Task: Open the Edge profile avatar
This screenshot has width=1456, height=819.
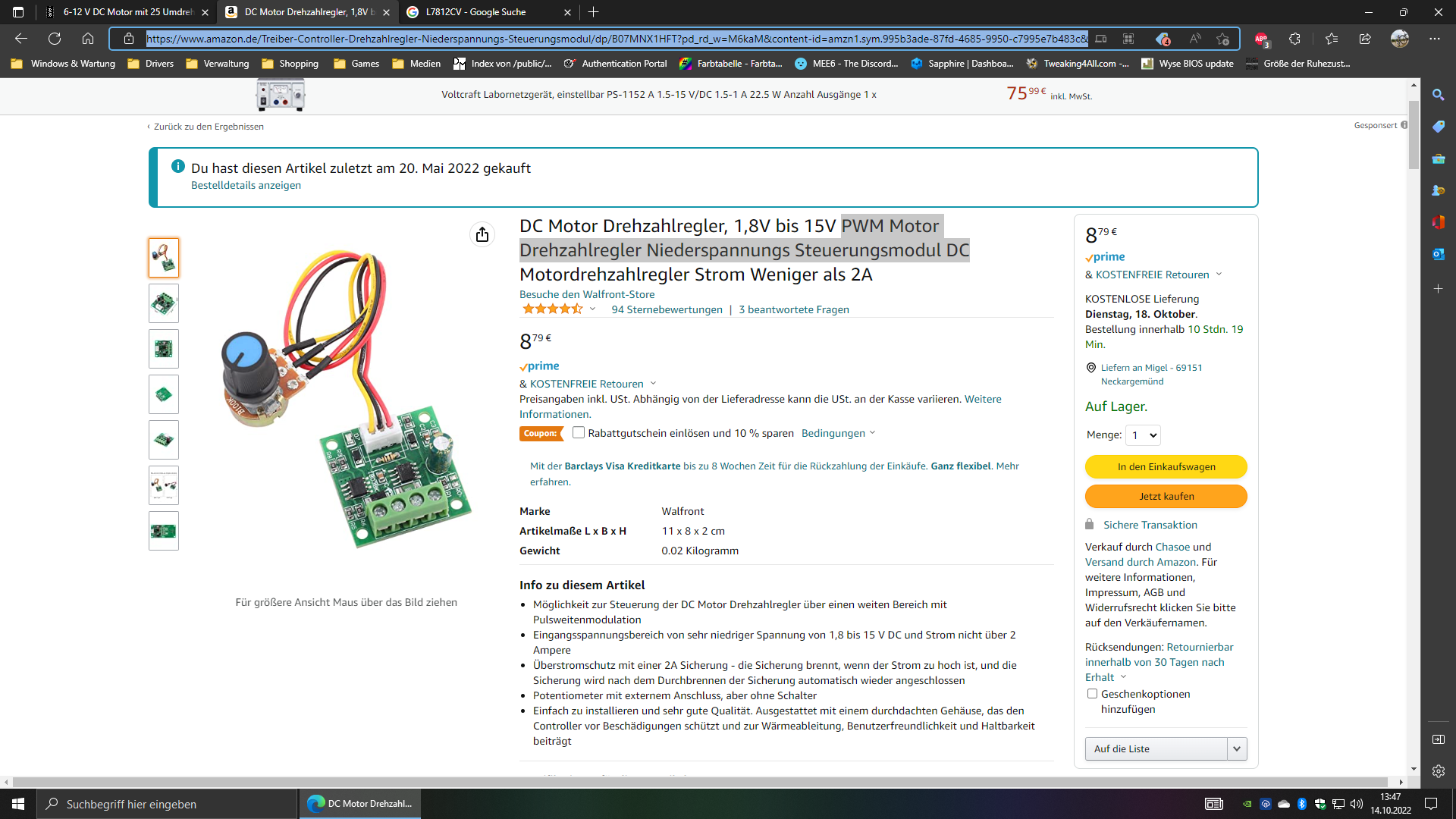Action: 1400,39
